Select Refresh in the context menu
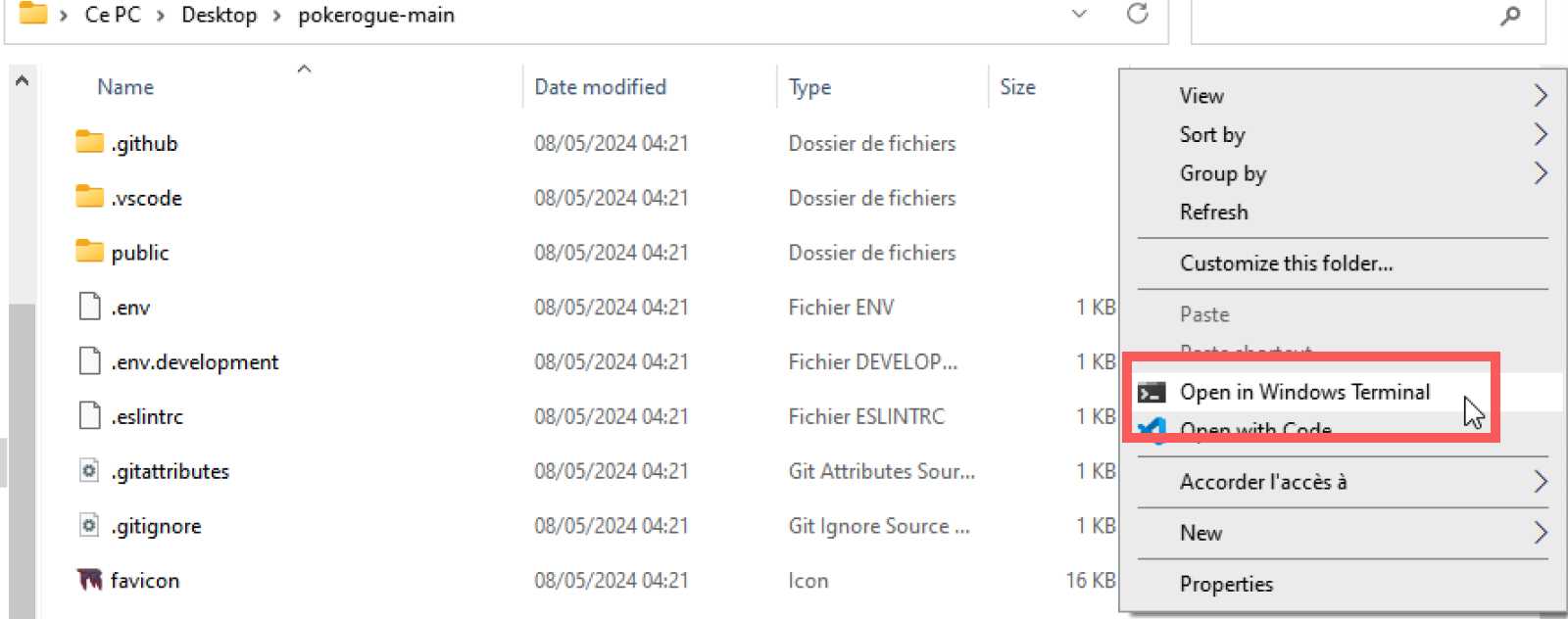Viewport: 1568px width, 619px height. point(1214,212)
